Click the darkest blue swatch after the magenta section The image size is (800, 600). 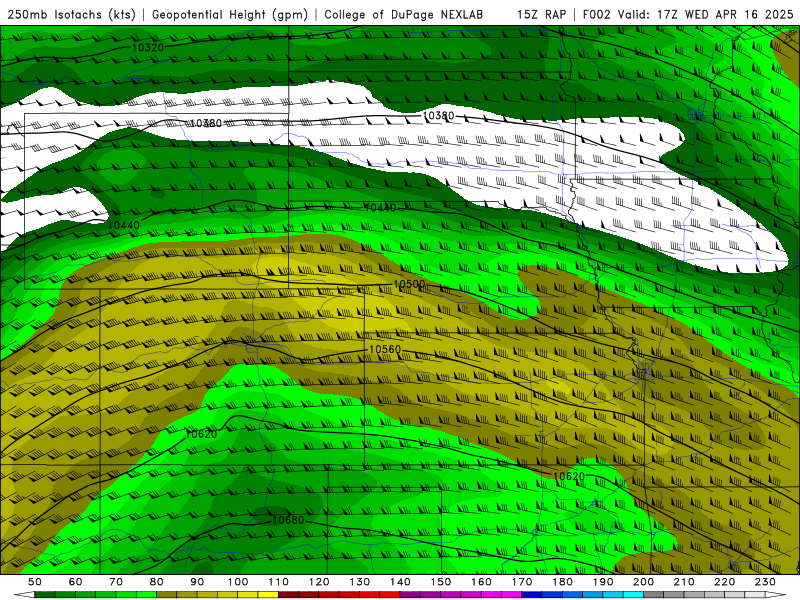(532, 595)
